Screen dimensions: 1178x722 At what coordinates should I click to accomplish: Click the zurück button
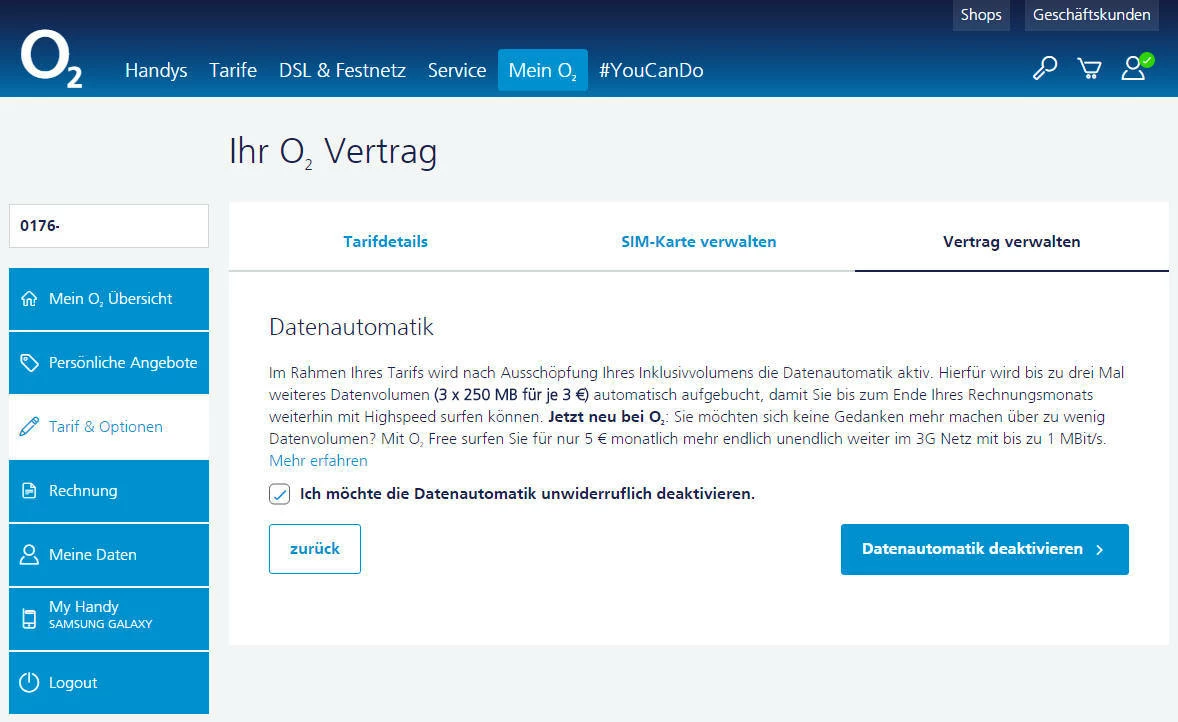click(x=315, y=548)
